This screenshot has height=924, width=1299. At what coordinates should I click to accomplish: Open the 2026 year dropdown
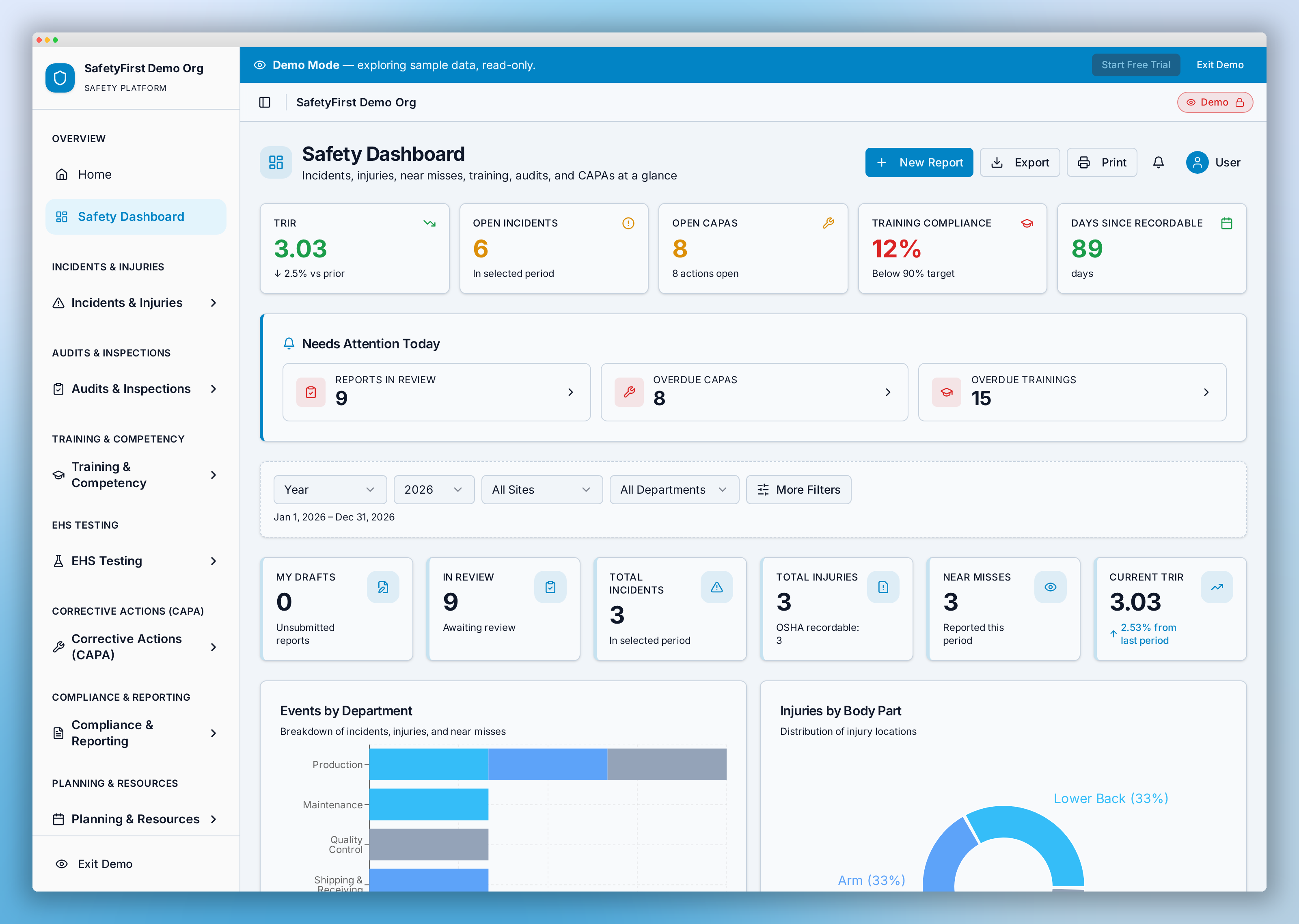434,490
